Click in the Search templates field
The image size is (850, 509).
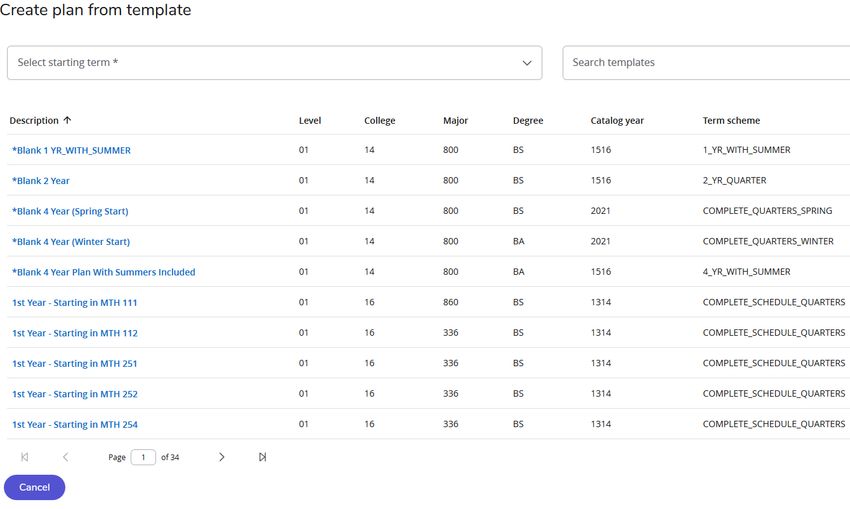coord(706,63)
